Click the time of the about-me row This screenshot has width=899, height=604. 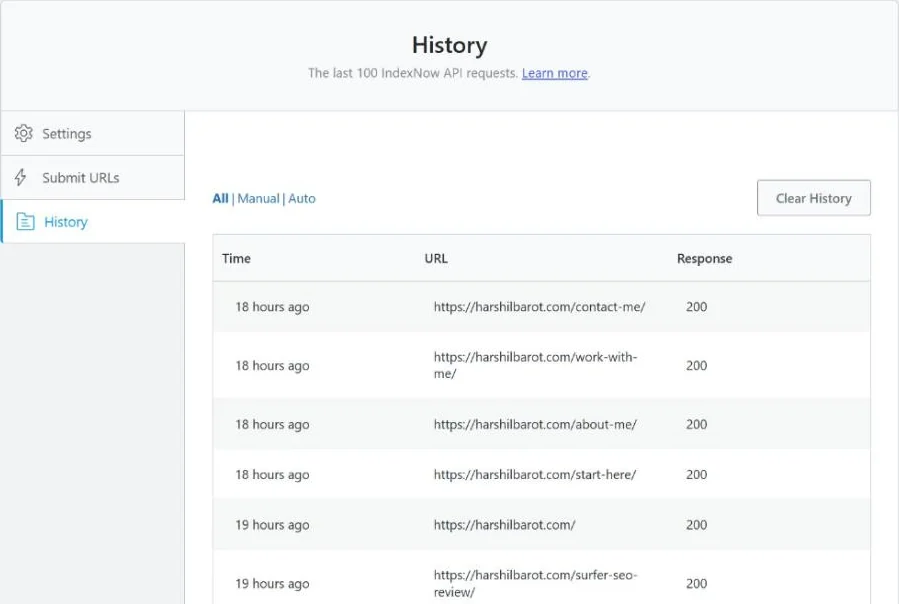[x=272, y=424]
